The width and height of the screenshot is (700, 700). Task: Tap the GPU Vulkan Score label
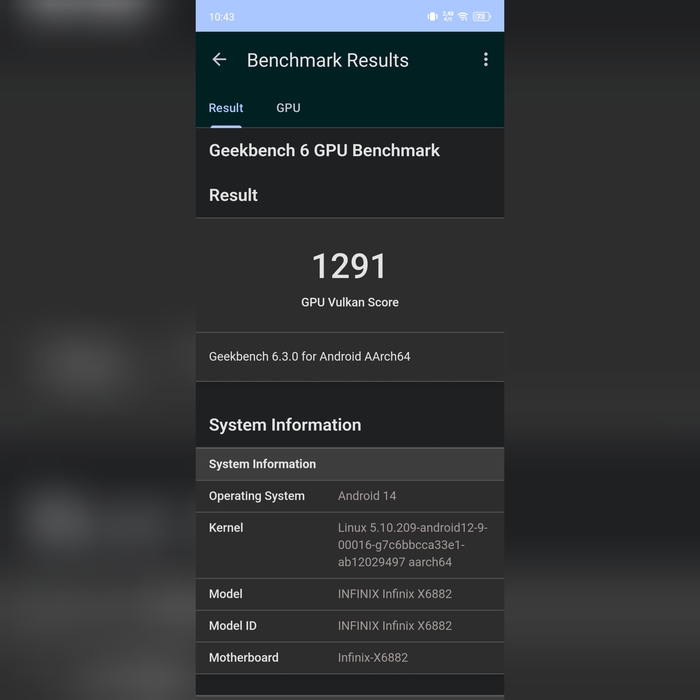pos(350,302)
